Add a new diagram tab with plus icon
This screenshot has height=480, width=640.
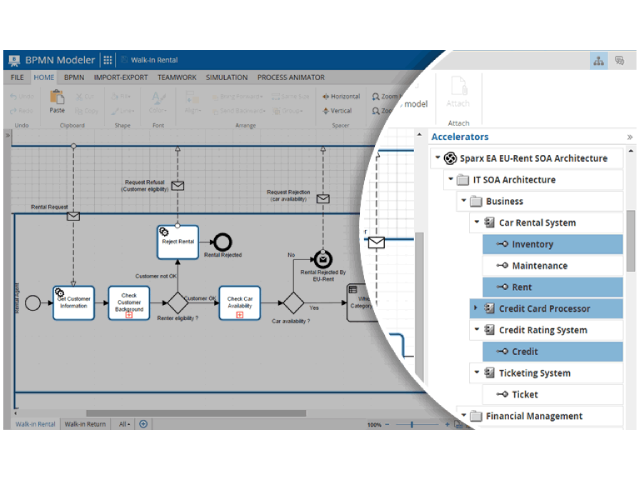pyautogui.click(x=143, y=424)
